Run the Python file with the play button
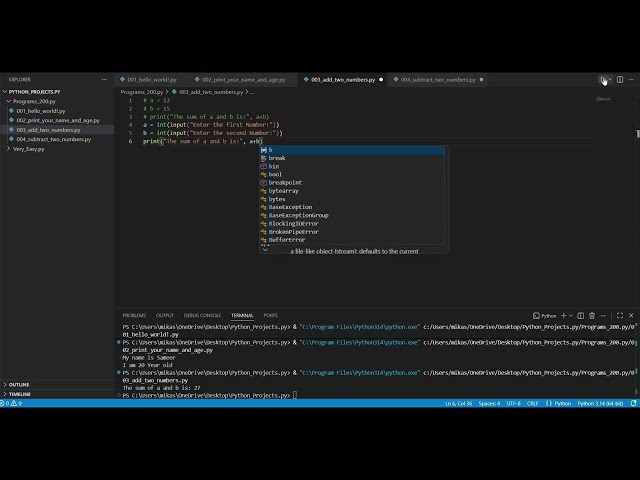 click(x=603, y=80)
